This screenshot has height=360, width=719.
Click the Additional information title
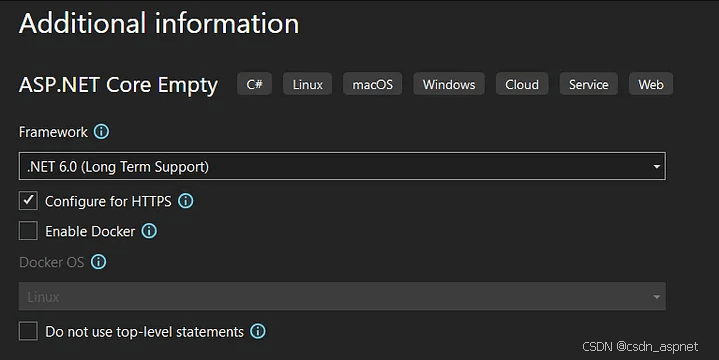pos(159,23)
